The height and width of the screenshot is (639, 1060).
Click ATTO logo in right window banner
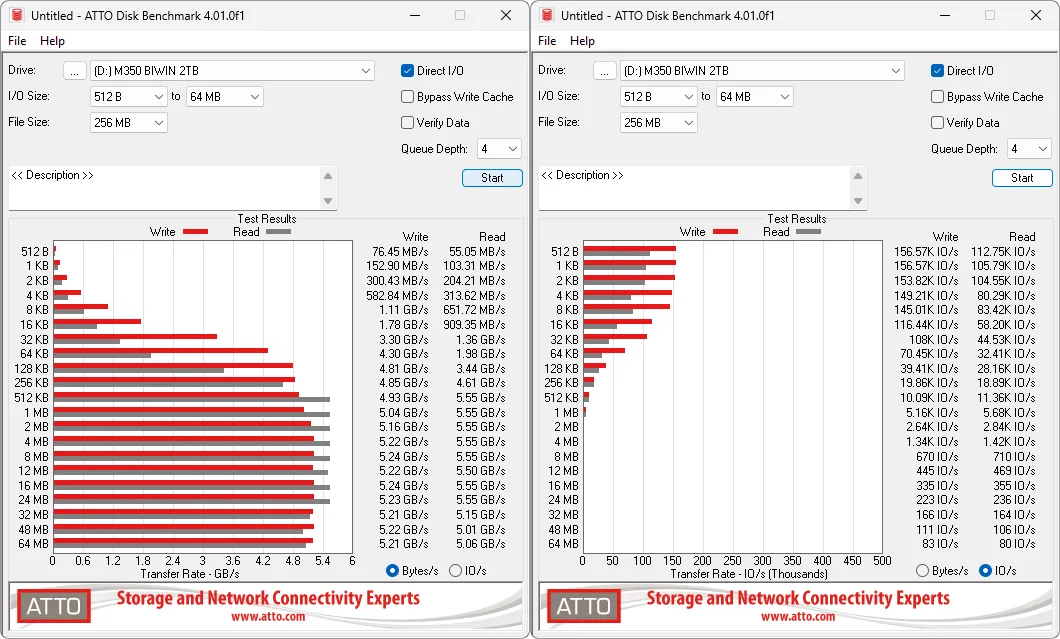coord(583,607)
